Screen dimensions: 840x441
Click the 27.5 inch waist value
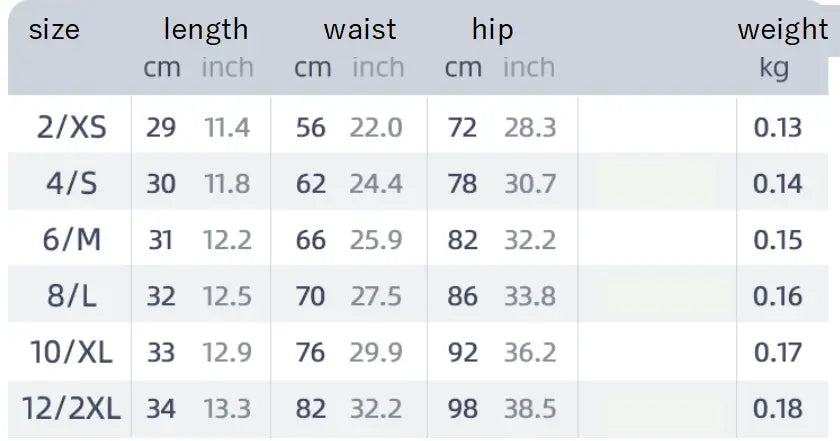[x=376, y=296]
